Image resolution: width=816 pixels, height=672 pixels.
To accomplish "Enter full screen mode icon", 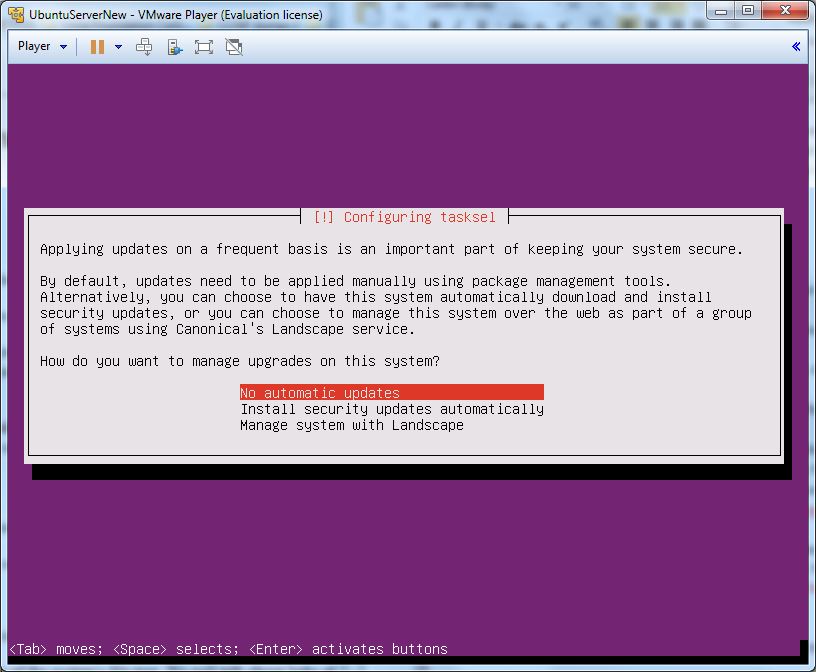I will [x=204, y=47].
